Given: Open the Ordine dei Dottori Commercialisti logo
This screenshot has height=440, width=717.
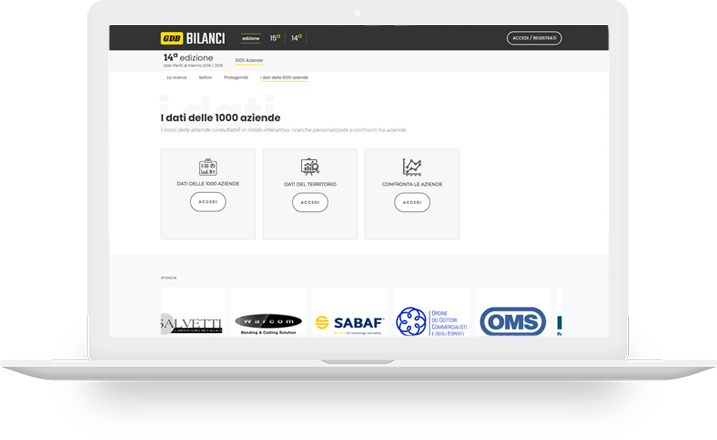Looking at the screenshot, I should coord(431,321).
